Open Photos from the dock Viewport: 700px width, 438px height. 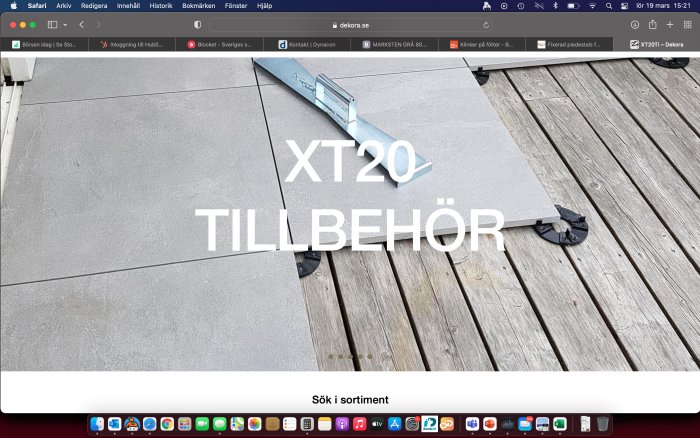tap(254, 424)
